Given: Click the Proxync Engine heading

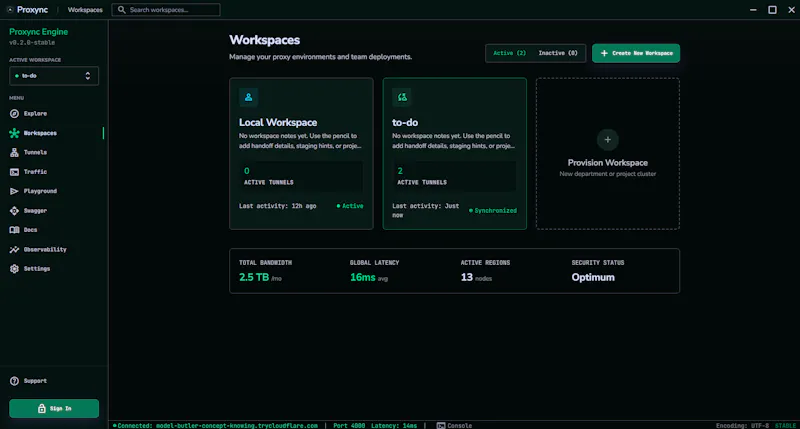Looking at the screenshot, I should pyautogui.click(x=38, y=32).
